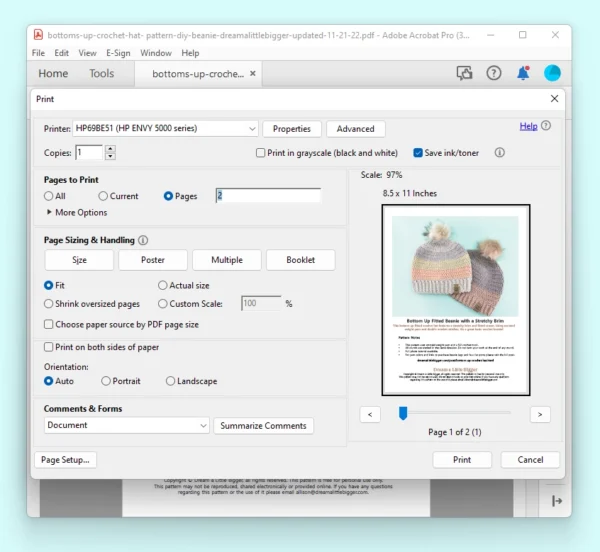Enable Print in grayscale checkbox

260,153
